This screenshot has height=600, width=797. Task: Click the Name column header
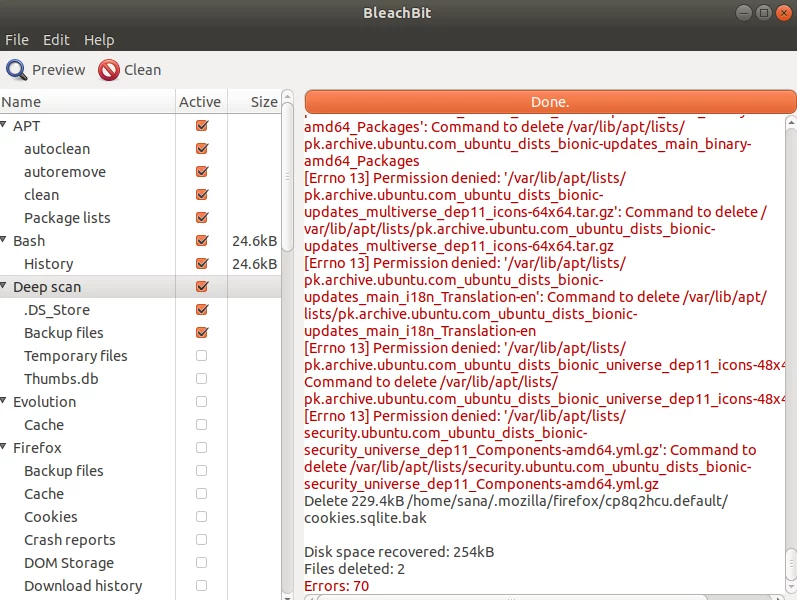tap(87, 102)
